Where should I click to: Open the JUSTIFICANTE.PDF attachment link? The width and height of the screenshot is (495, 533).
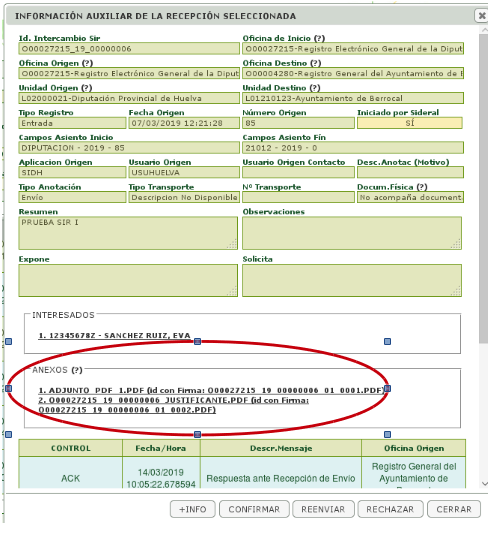(x=173, y=405)
